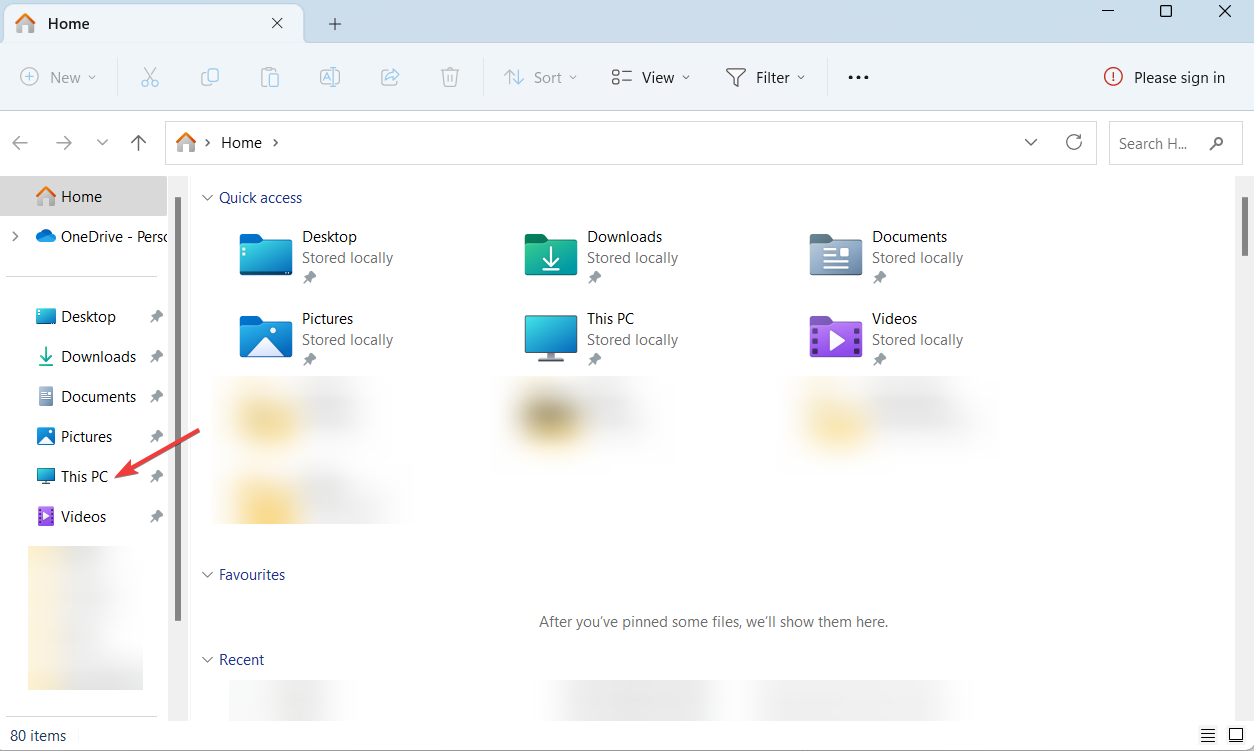Open the See more three-dots menu
Viewport: 1254px width, 751px height.
click(x=858, y=77)
